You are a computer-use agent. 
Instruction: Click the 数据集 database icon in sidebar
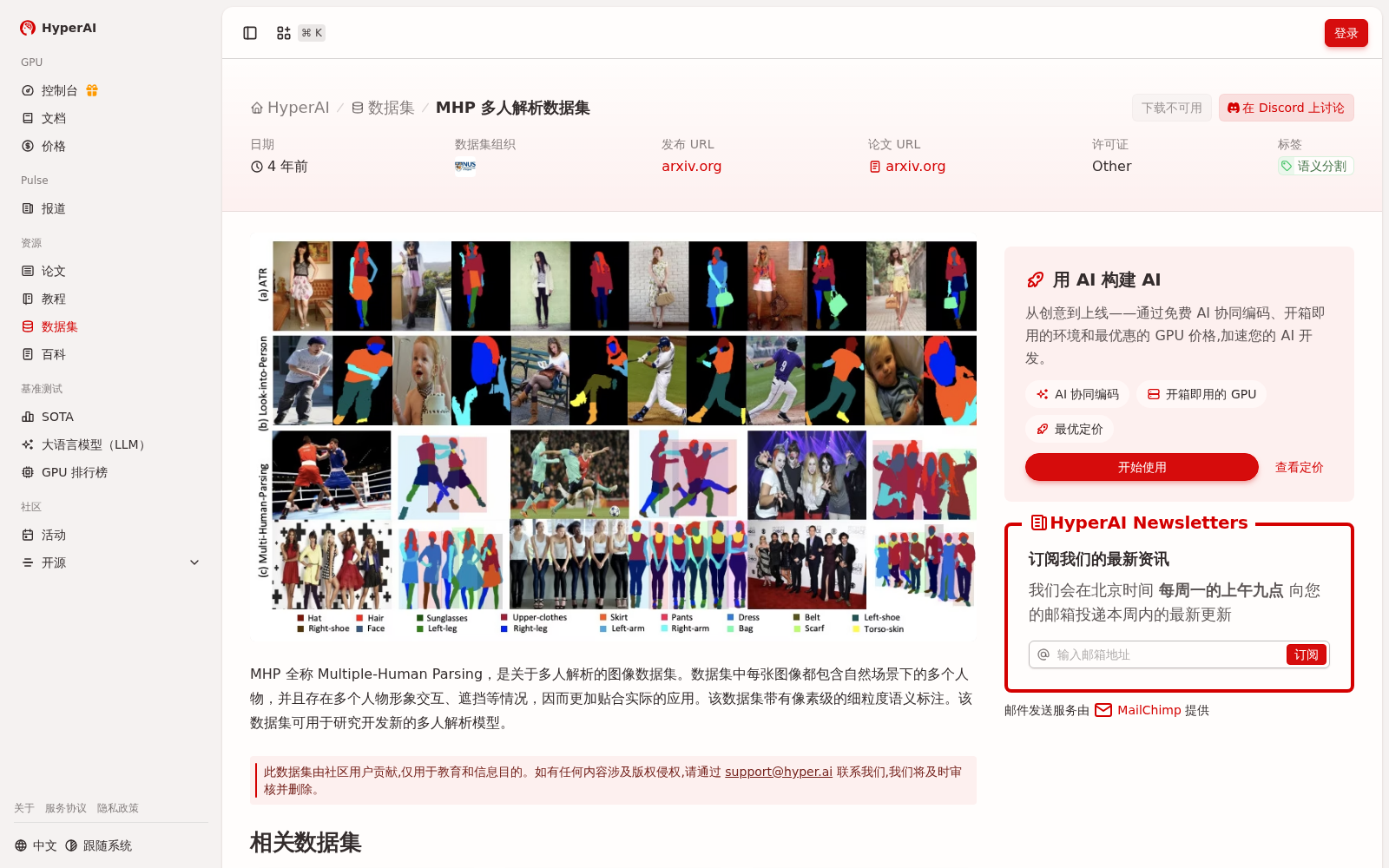[x=28, y=326]
